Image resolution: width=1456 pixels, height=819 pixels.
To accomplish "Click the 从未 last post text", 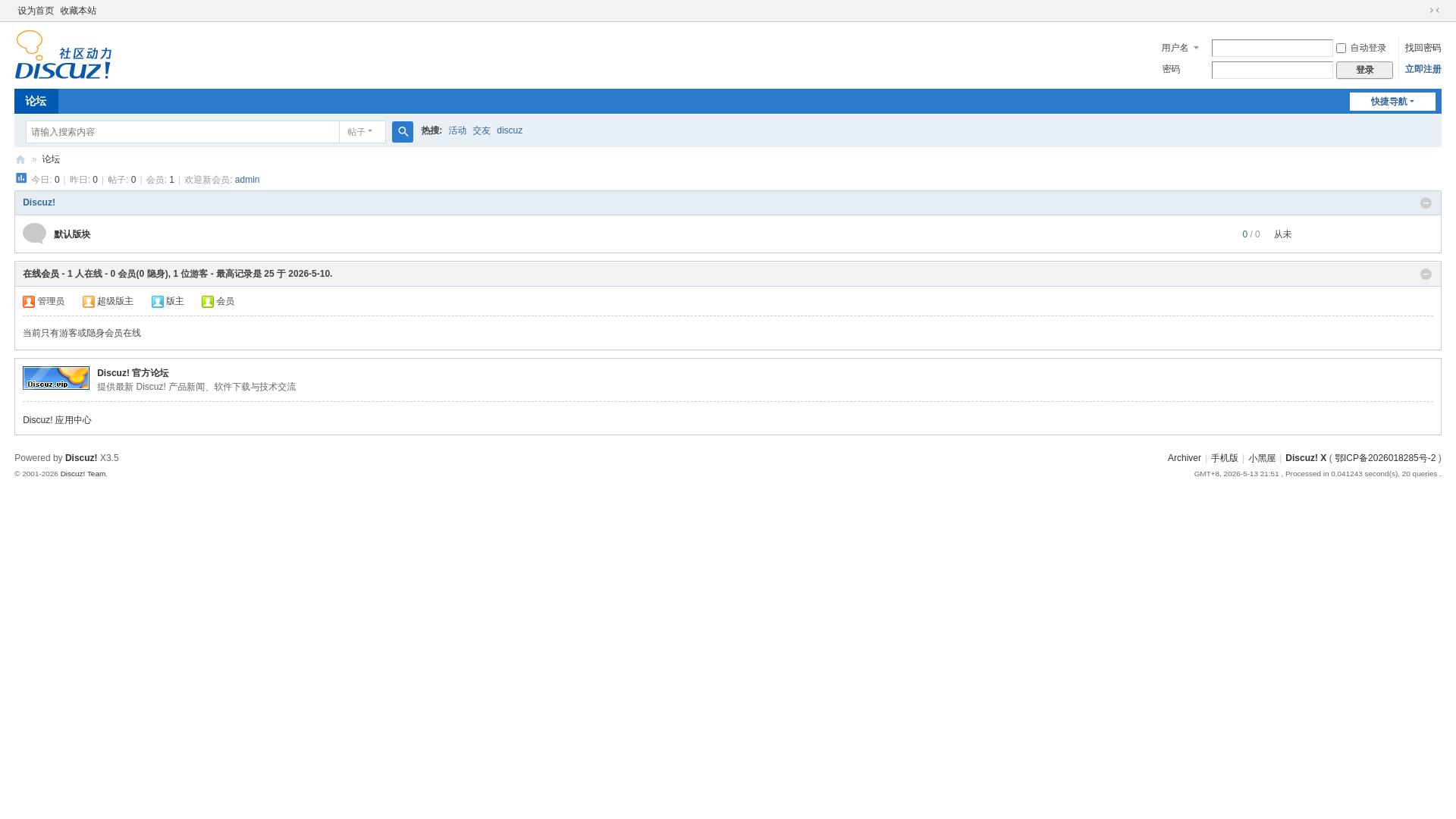I will [x=1282, y=234].
